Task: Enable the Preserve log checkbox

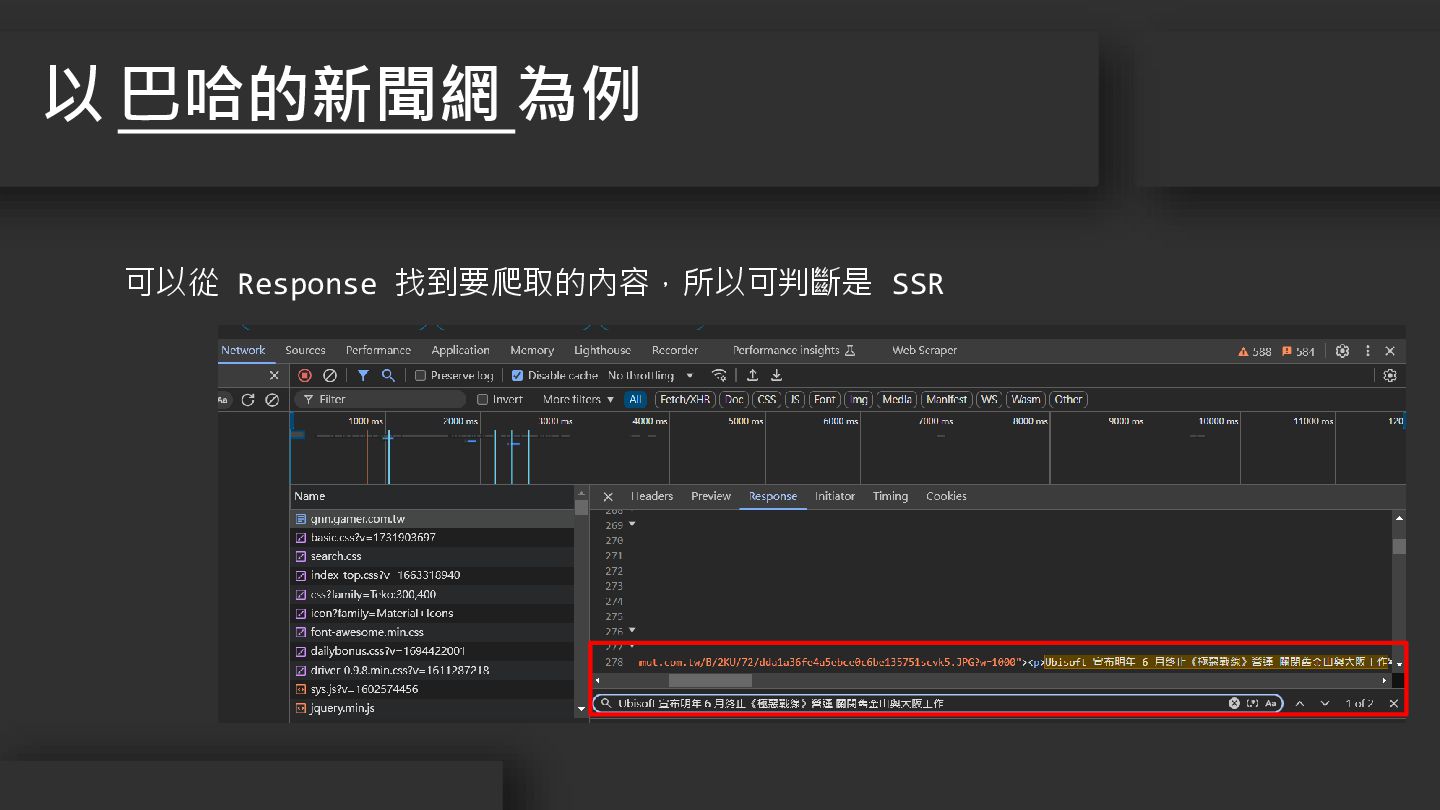Action: point(421,376)
